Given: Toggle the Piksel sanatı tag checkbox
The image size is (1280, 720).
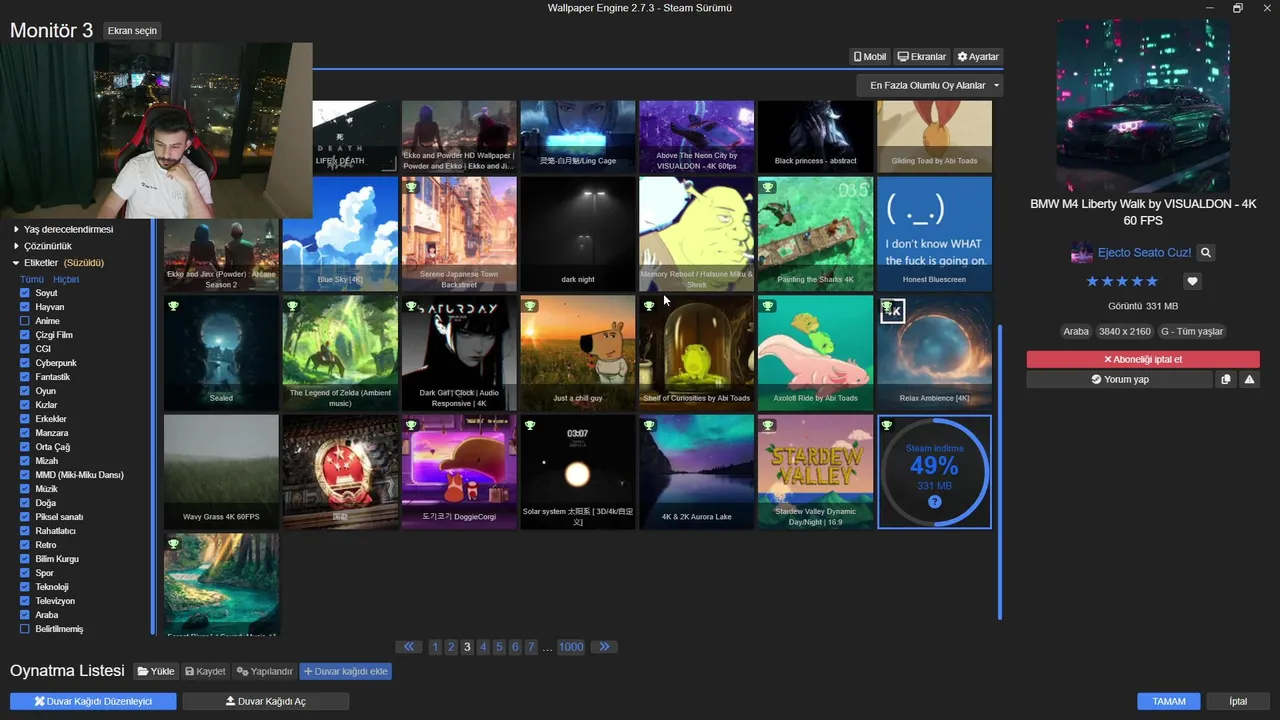Looking at the screenshot, I should [x=25, y=517].
